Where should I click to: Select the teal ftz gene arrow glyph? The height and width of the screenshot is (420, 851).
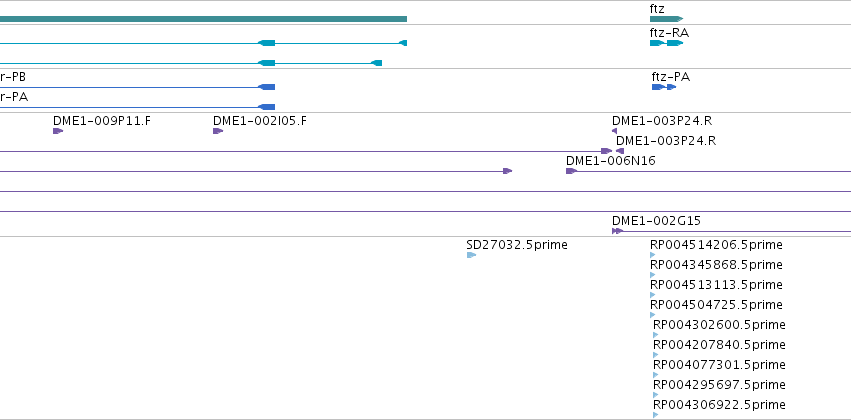click(x=666, y=19)
